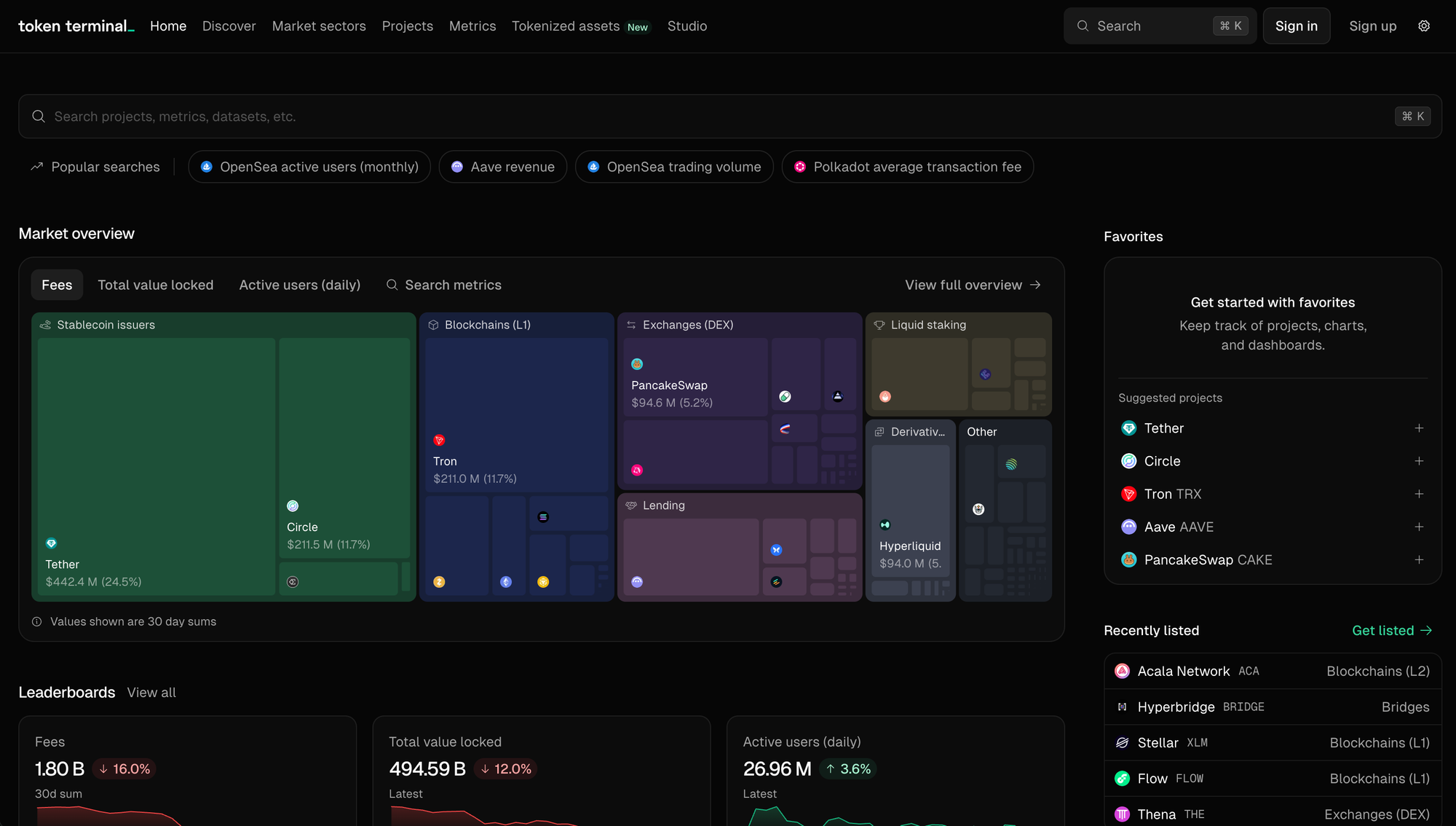Click the Hyperliquid logo in Derivatives treemap
The width and height of the screenshot is (1456, 826).
tap(885, 525)
